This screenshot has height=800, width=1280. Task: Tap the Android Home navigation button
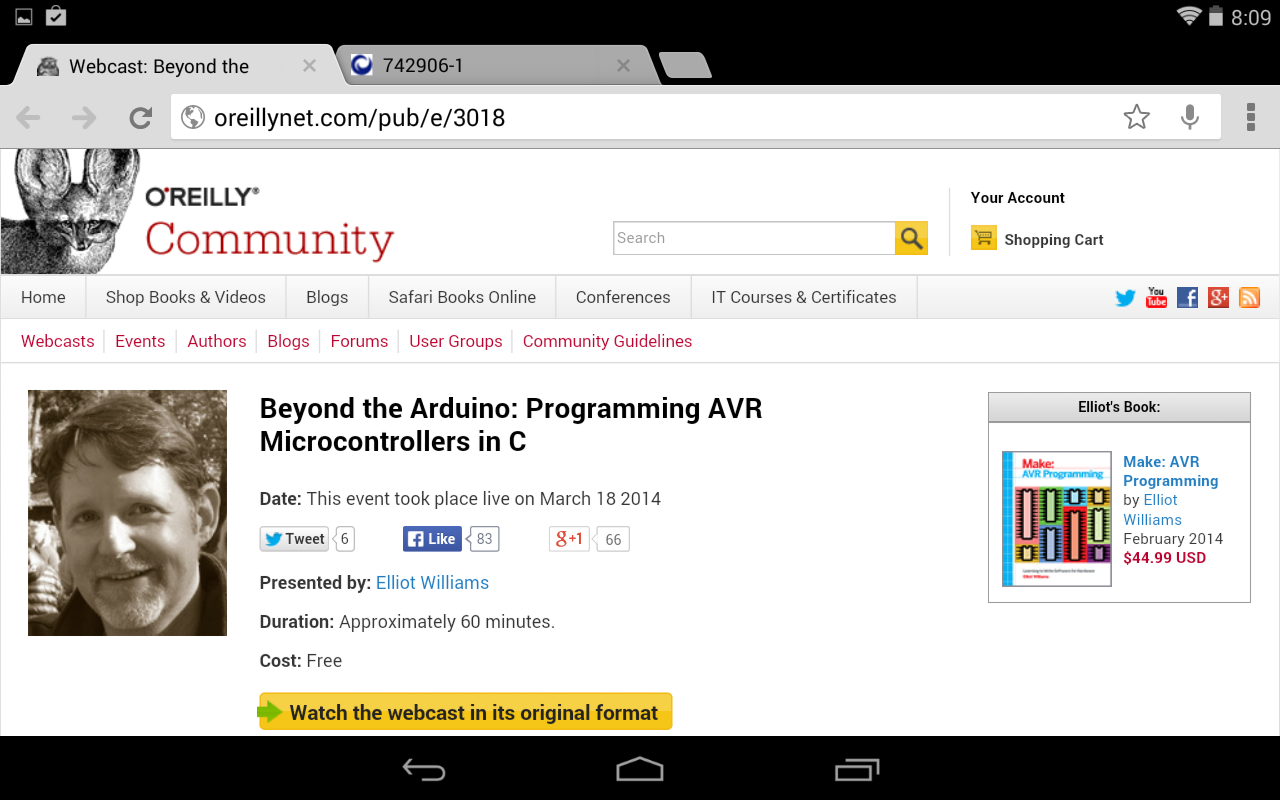(x=640, y=769)
